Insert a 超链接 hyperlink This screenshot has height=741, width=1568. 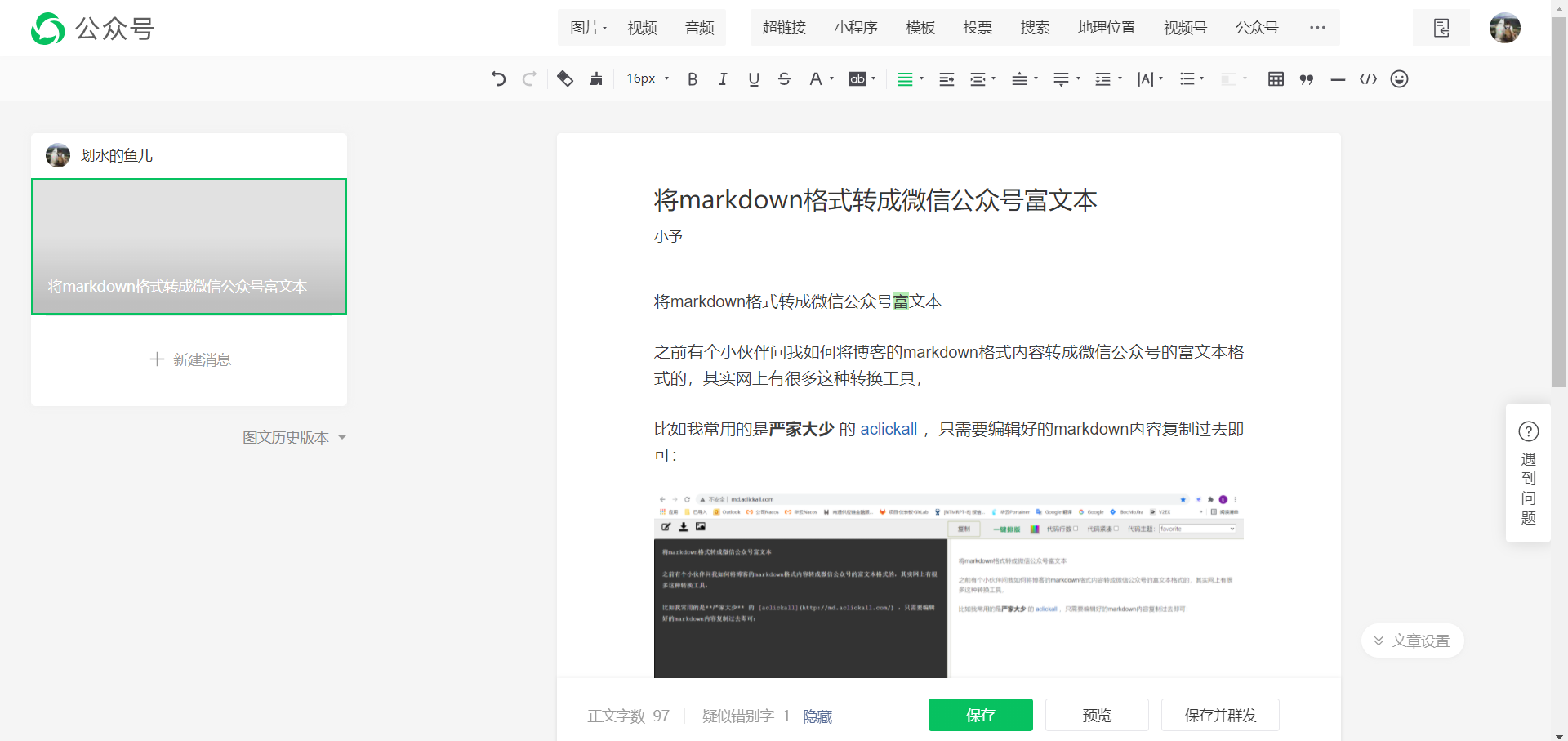point(785,28)
